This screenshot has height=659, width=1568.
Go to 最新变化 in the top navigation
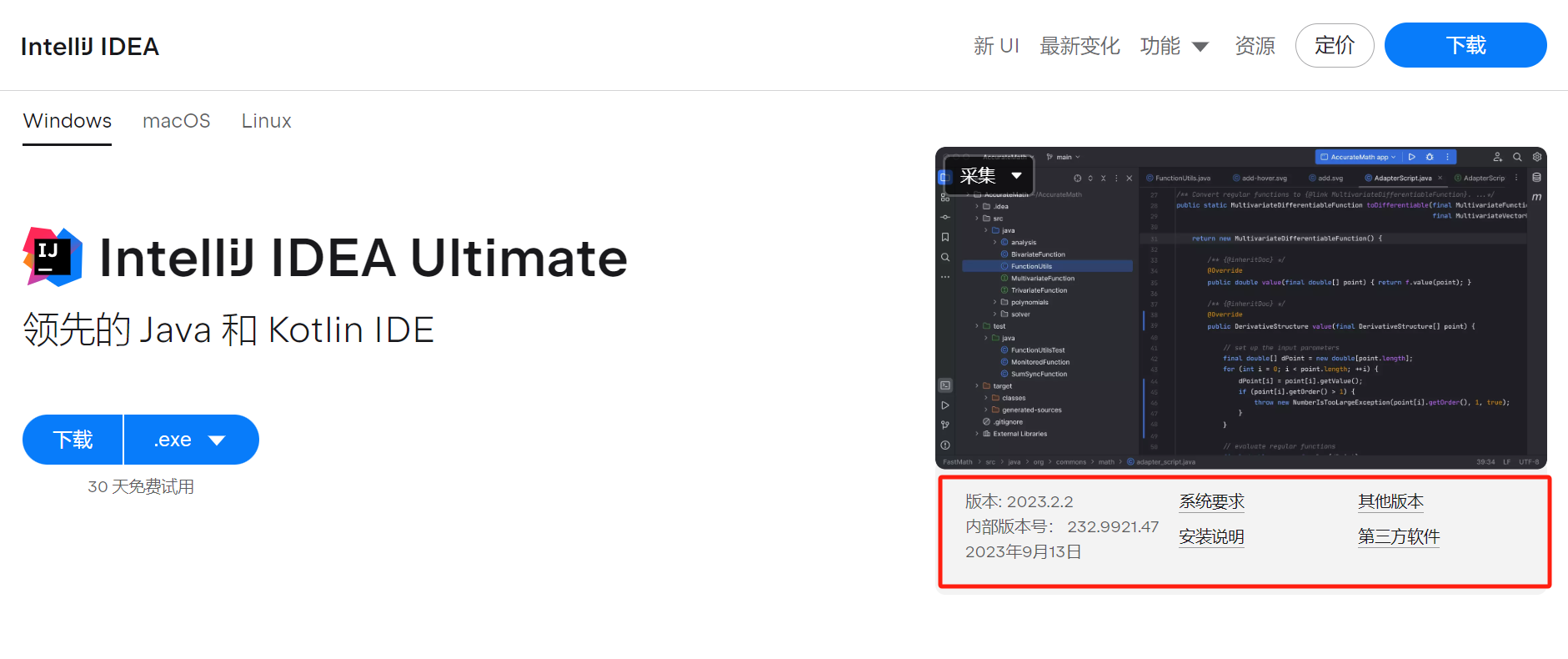point(1080,46)
